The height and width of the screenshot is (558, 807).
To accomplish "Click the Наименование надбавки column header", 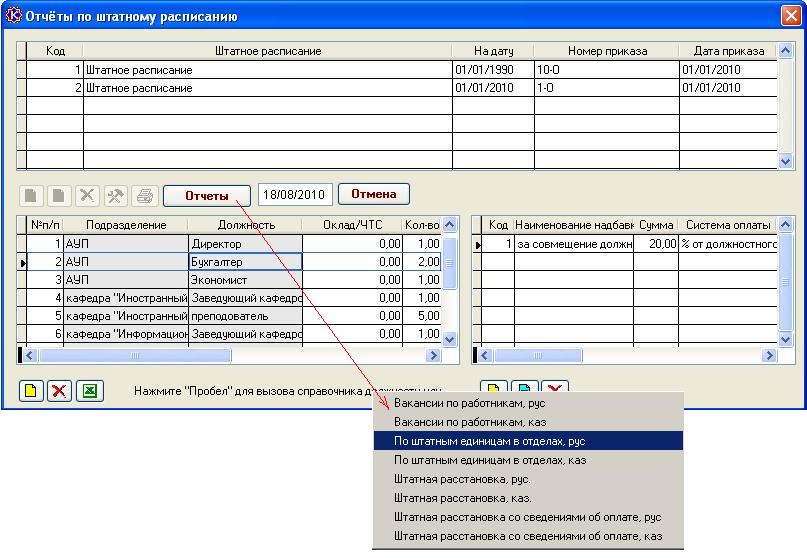I will point(574,225).
